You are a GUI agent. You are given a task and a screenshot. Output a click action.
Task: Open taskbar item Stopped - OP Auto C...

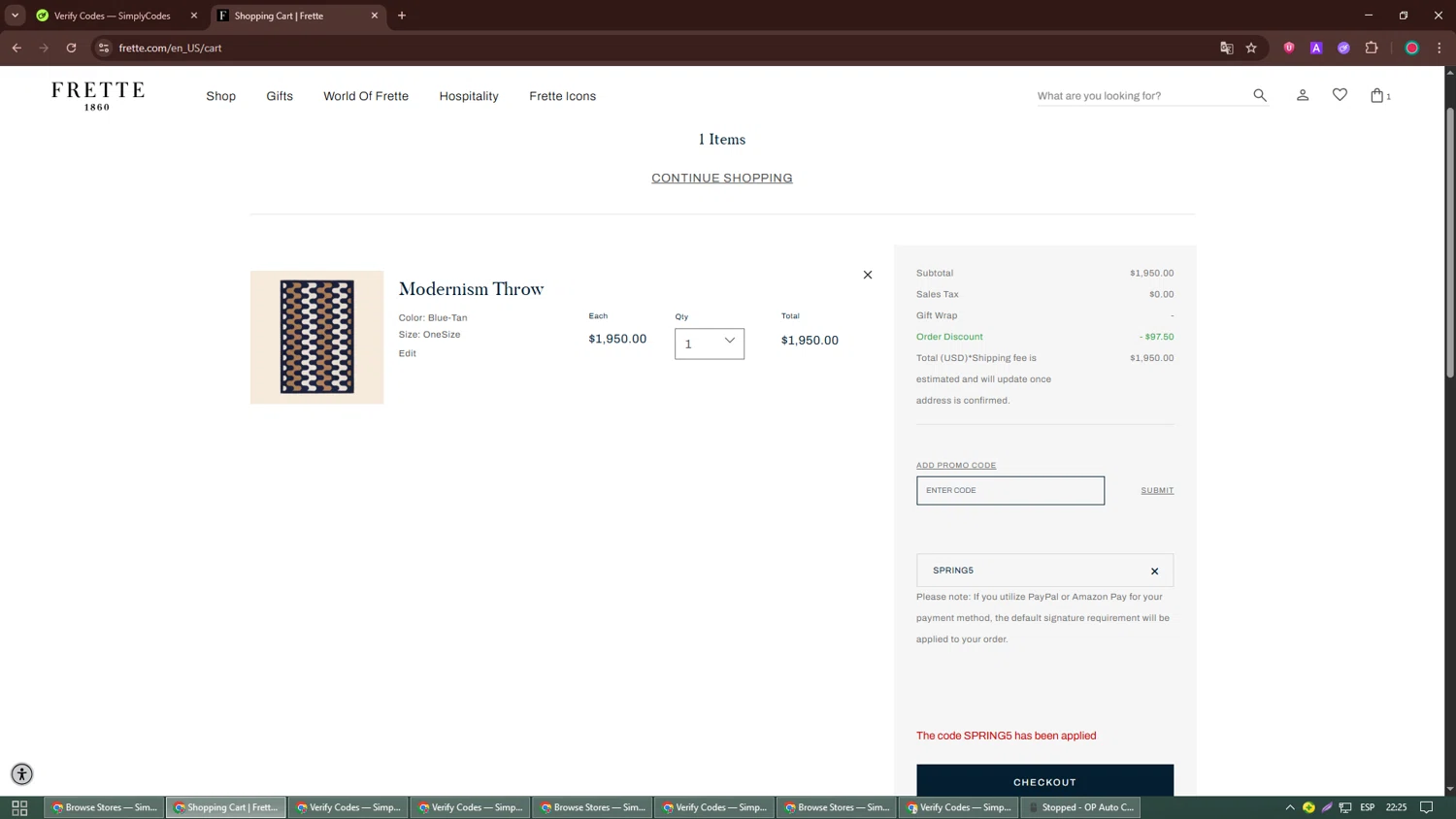(1080, 807)
